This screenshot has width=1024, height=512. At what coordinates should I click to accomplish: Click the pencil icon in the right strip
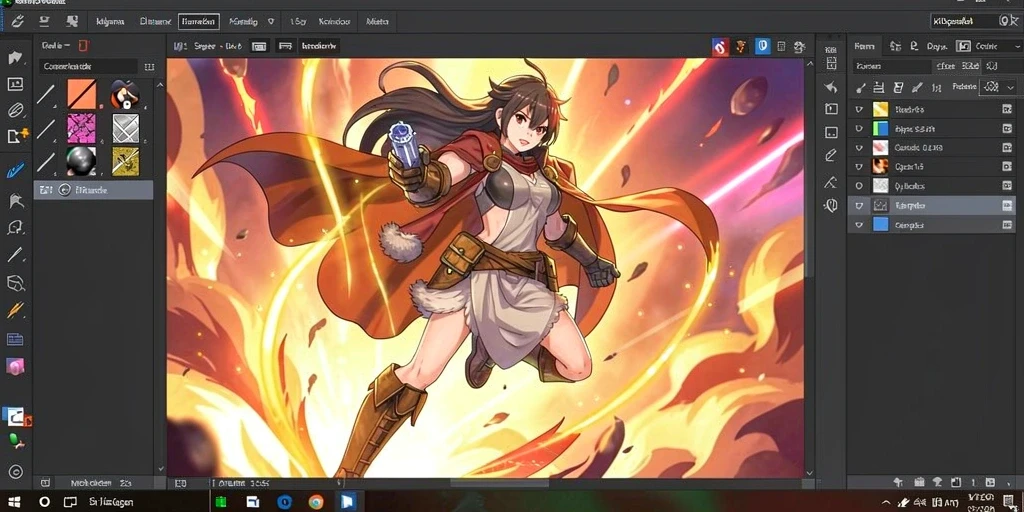click(x=831, y=155)
